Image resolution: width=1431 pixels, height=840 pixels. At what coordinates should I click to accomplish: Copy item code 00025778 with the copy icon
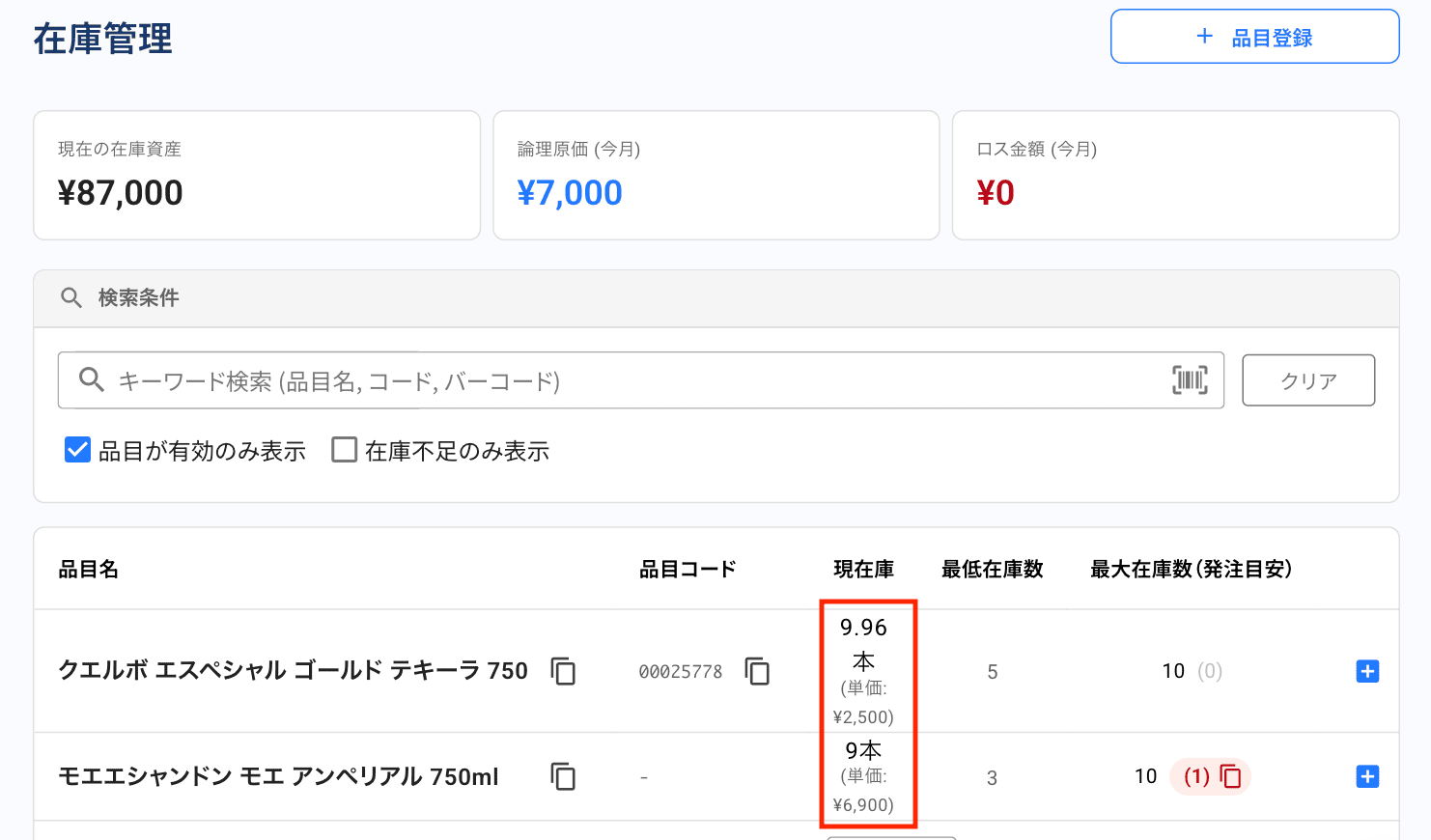pyautogui.click(x=758, y=671)
